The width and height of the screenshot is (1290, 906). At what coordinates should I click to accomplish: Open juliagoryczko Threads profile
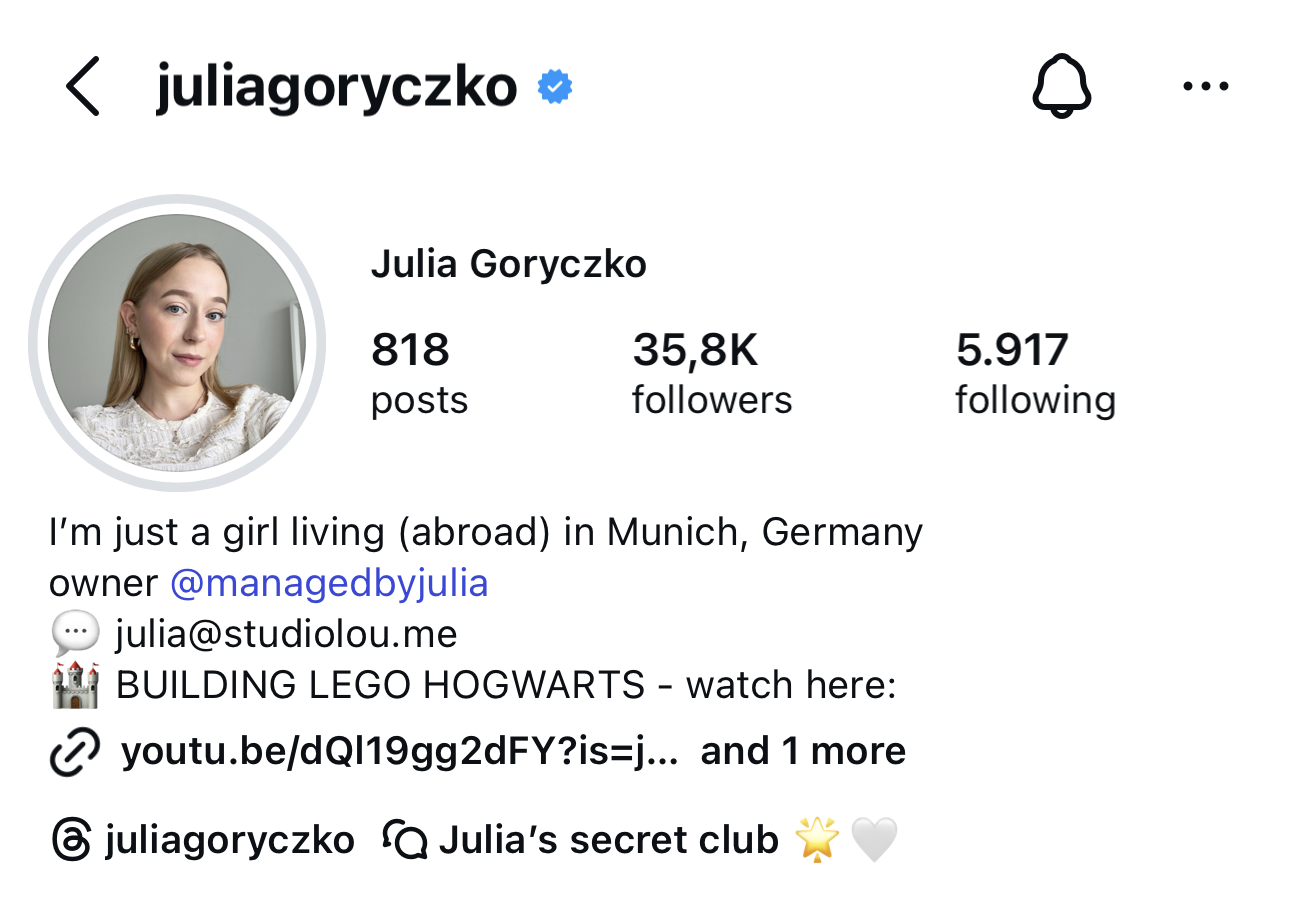[x=229, y=840]
